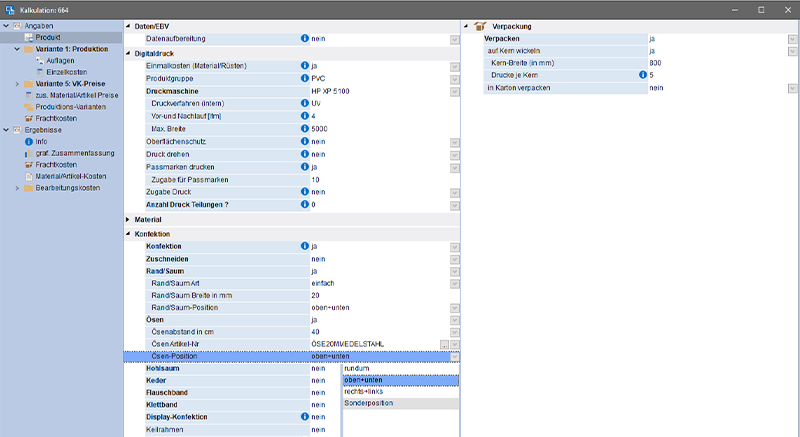
Task: Select Produkt in the tree
Action: coord(48,37)
